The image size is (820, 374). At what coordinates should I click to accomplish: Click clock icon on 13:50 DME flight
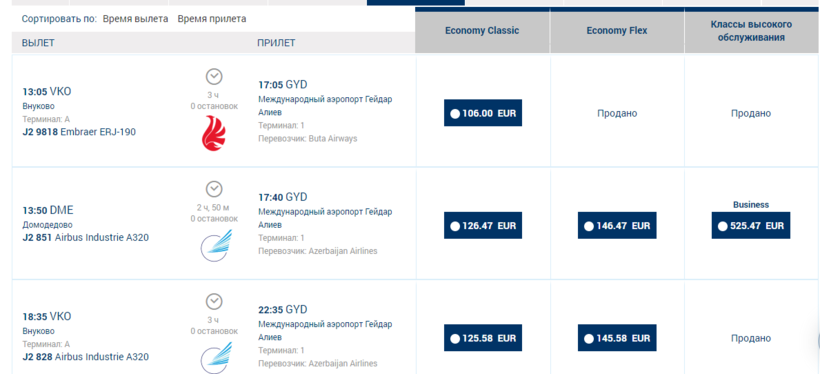coord(214,189)
